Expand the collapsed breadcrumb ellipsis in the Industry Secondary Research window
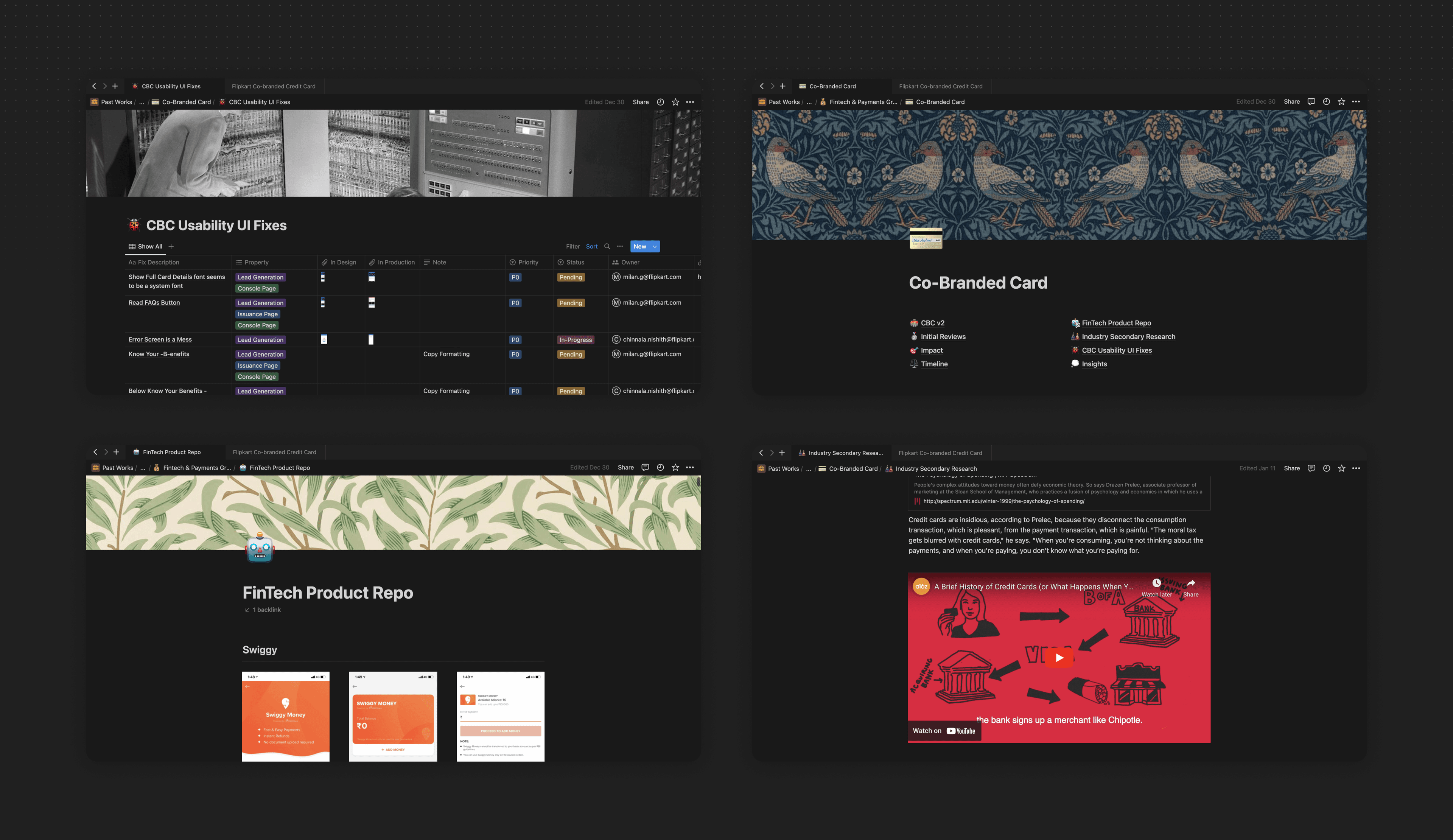Image resolution: width=1453 pixels, height=840 pixels. pos(808,469)
